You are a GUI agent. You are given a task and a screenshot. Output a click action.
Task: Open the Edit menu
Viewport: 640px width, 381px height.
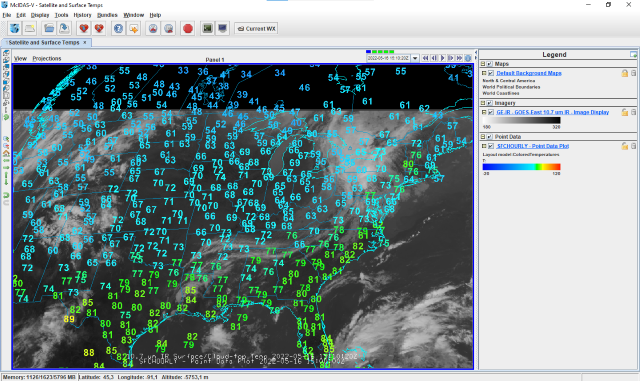21,15
